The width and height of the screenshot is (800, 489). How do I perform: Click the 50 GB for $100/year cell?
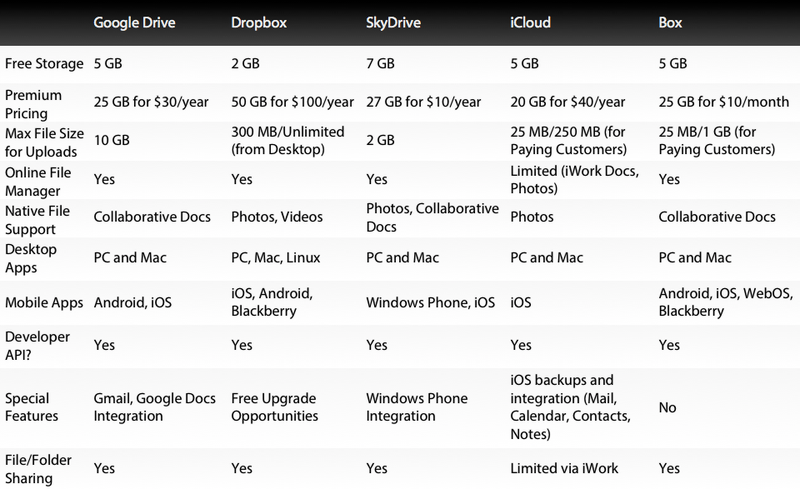click(x=292, y=102)
